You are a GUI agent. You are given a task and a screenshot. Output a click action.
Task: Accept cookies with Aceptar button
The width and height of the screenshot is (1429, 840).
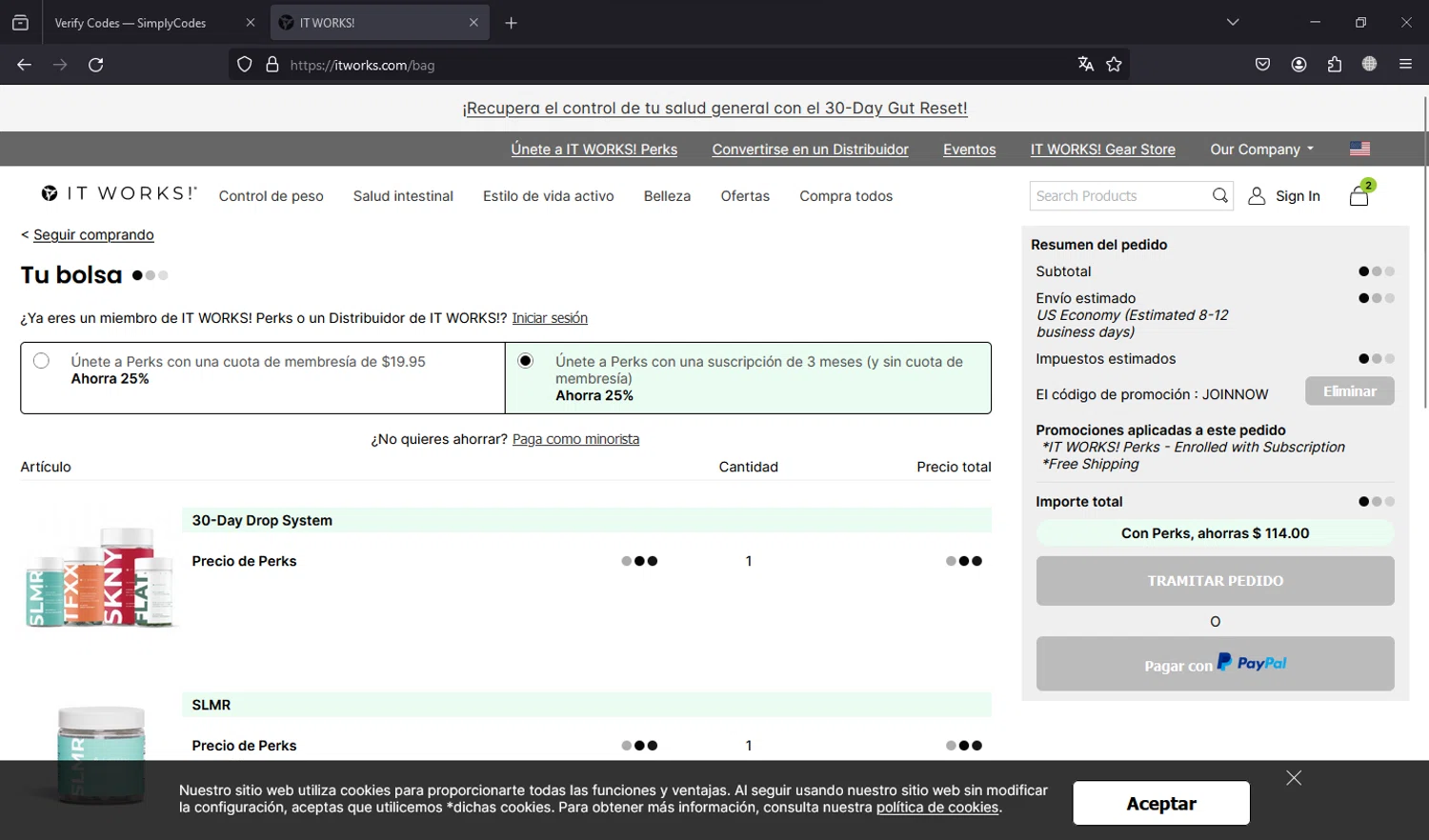click(1161, 803)
